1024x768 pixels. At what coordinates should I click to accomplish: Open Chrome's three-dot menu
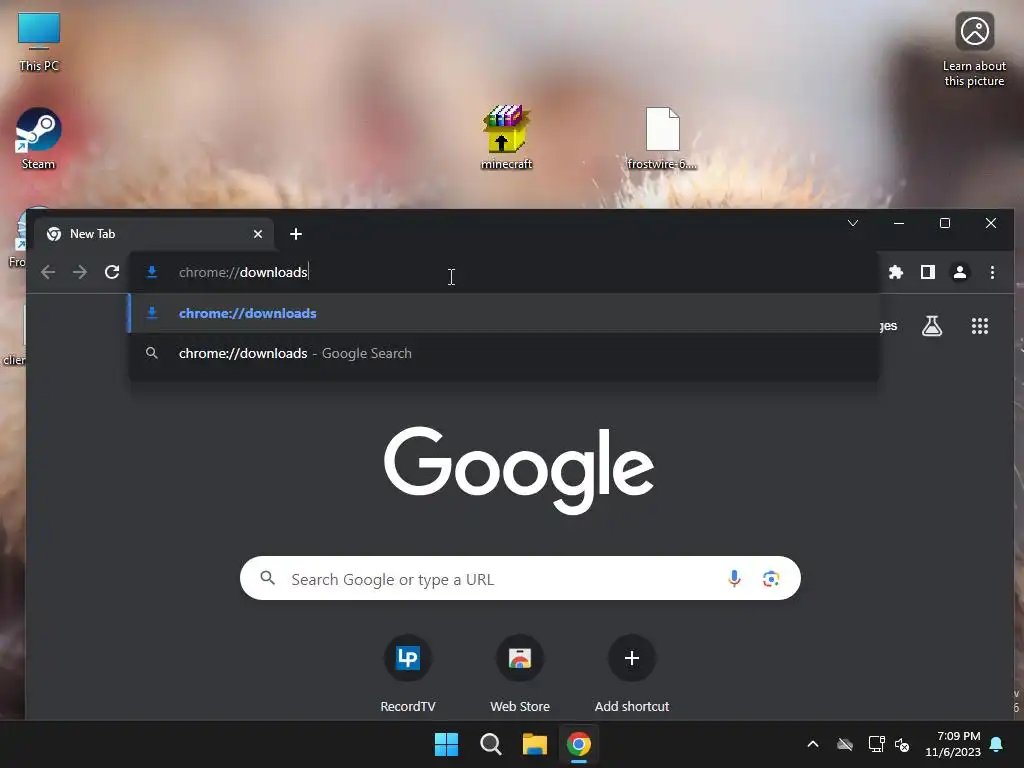tap(992, 272)
